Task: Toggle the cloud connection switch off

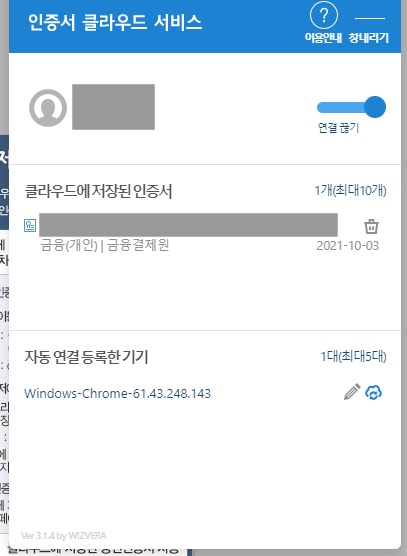Action: coord(351,107)
